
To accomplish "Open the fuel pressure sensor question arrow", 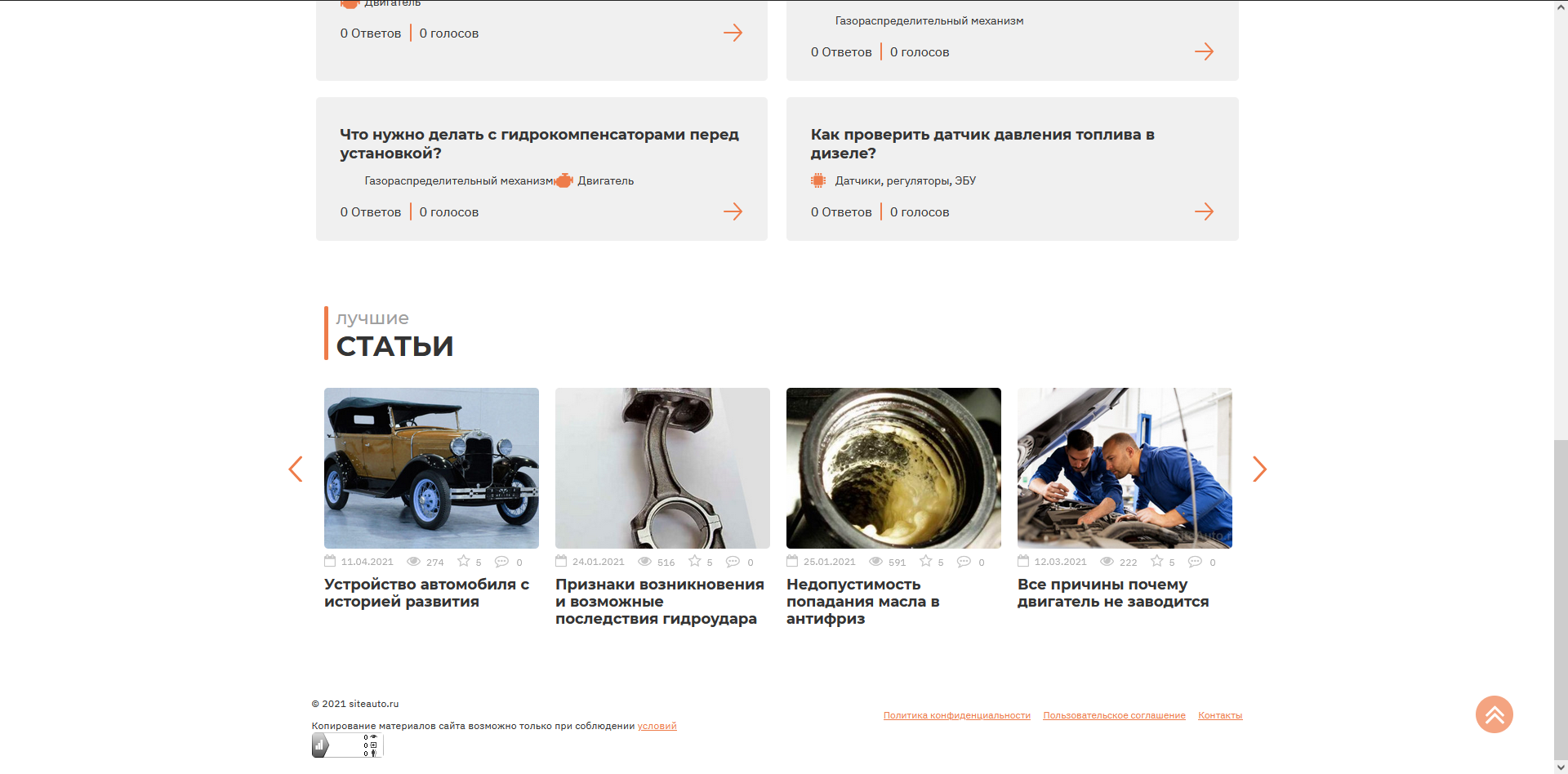I will [1204, 211].
